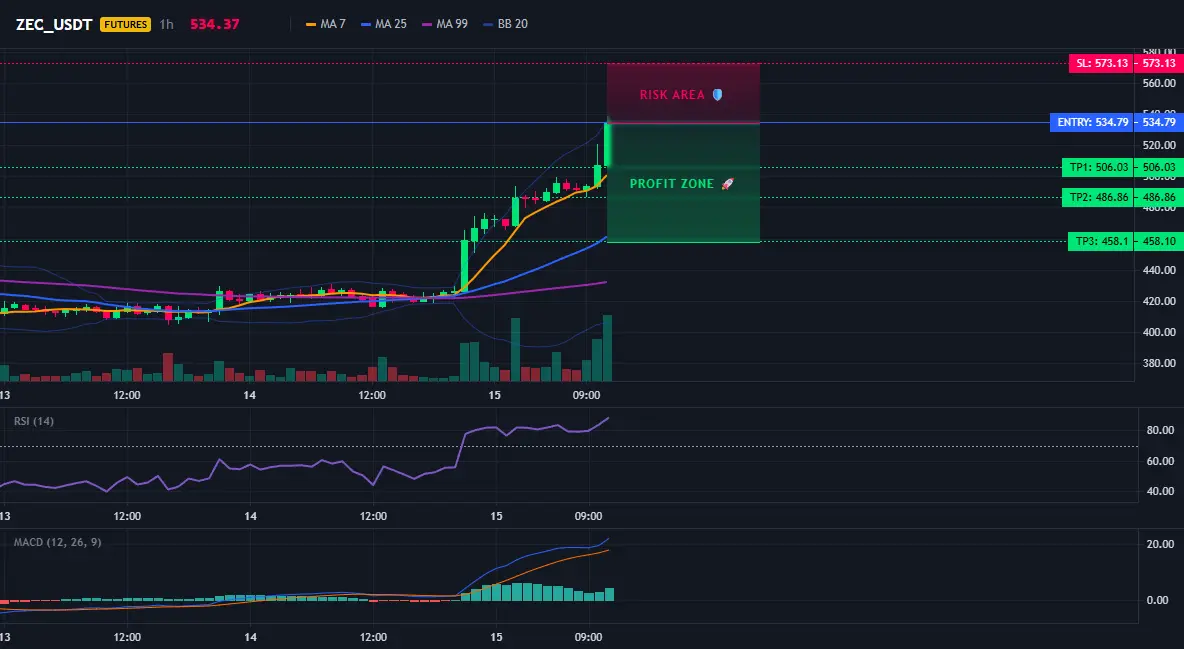Click the ZEC_USDT symbol name

(x=54, y=24)
